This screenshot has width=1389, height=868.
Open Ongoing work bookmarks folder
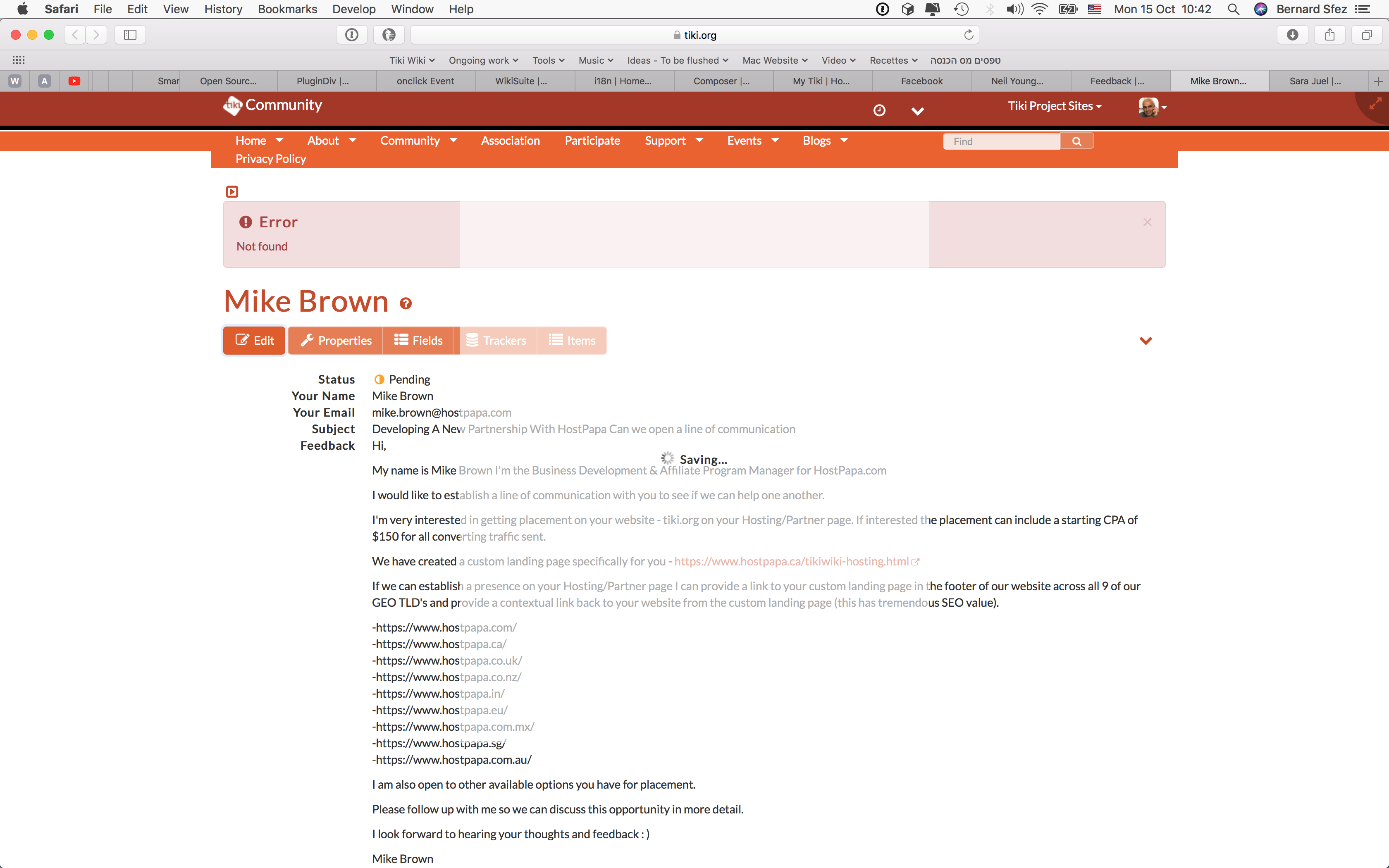click(x=483, y=60)
